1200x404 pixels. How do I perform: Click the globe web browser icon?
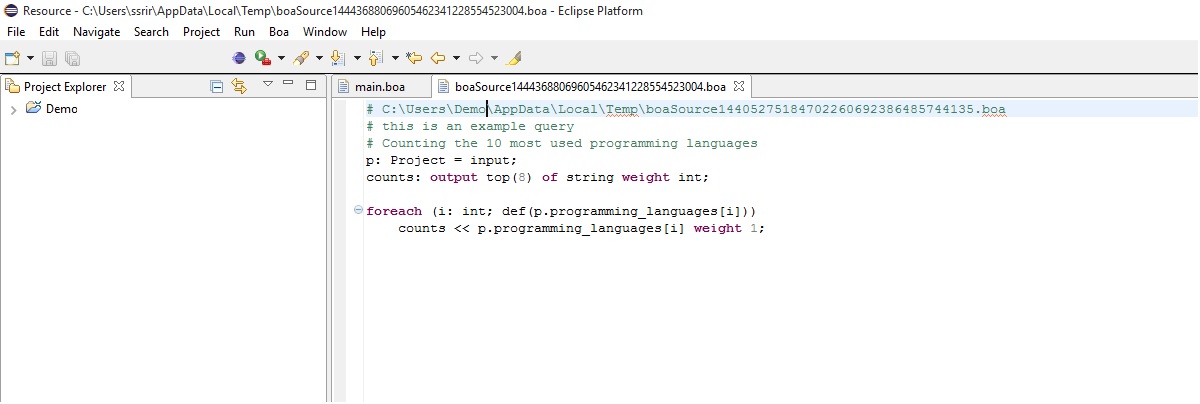pos(239,59)
